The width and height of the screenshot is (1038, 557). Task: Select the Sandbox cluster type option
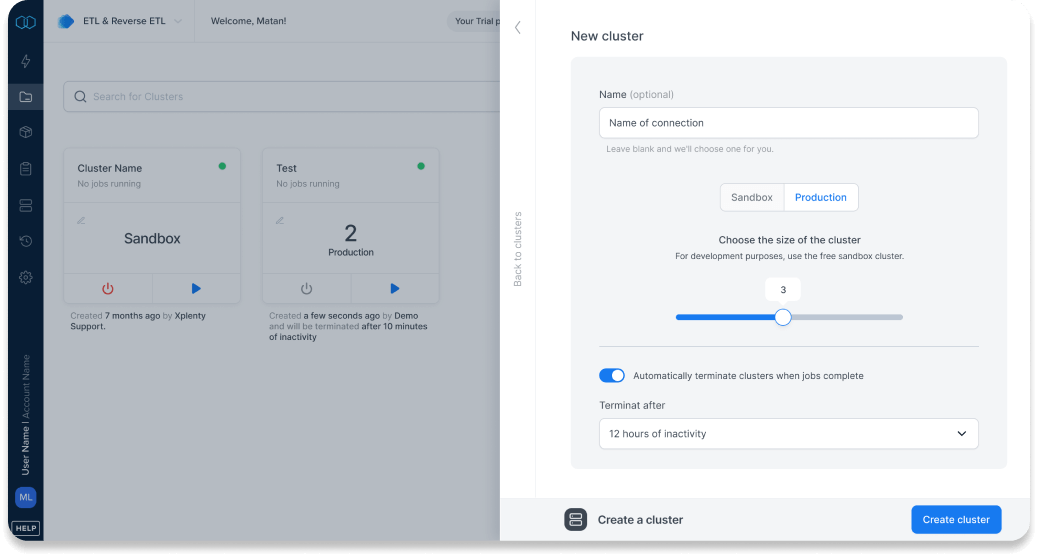[x=751, y=198]
